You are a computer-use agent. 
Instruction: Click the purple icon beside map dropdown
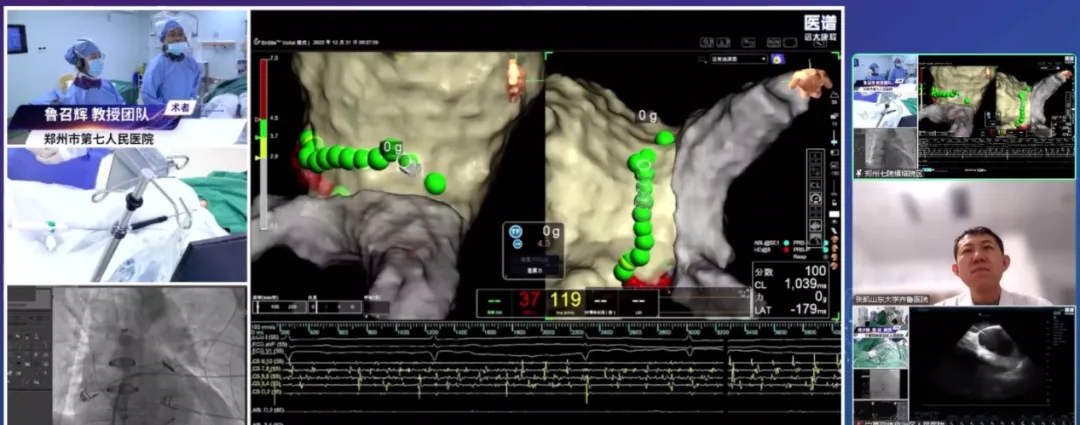tap(777, 59)
